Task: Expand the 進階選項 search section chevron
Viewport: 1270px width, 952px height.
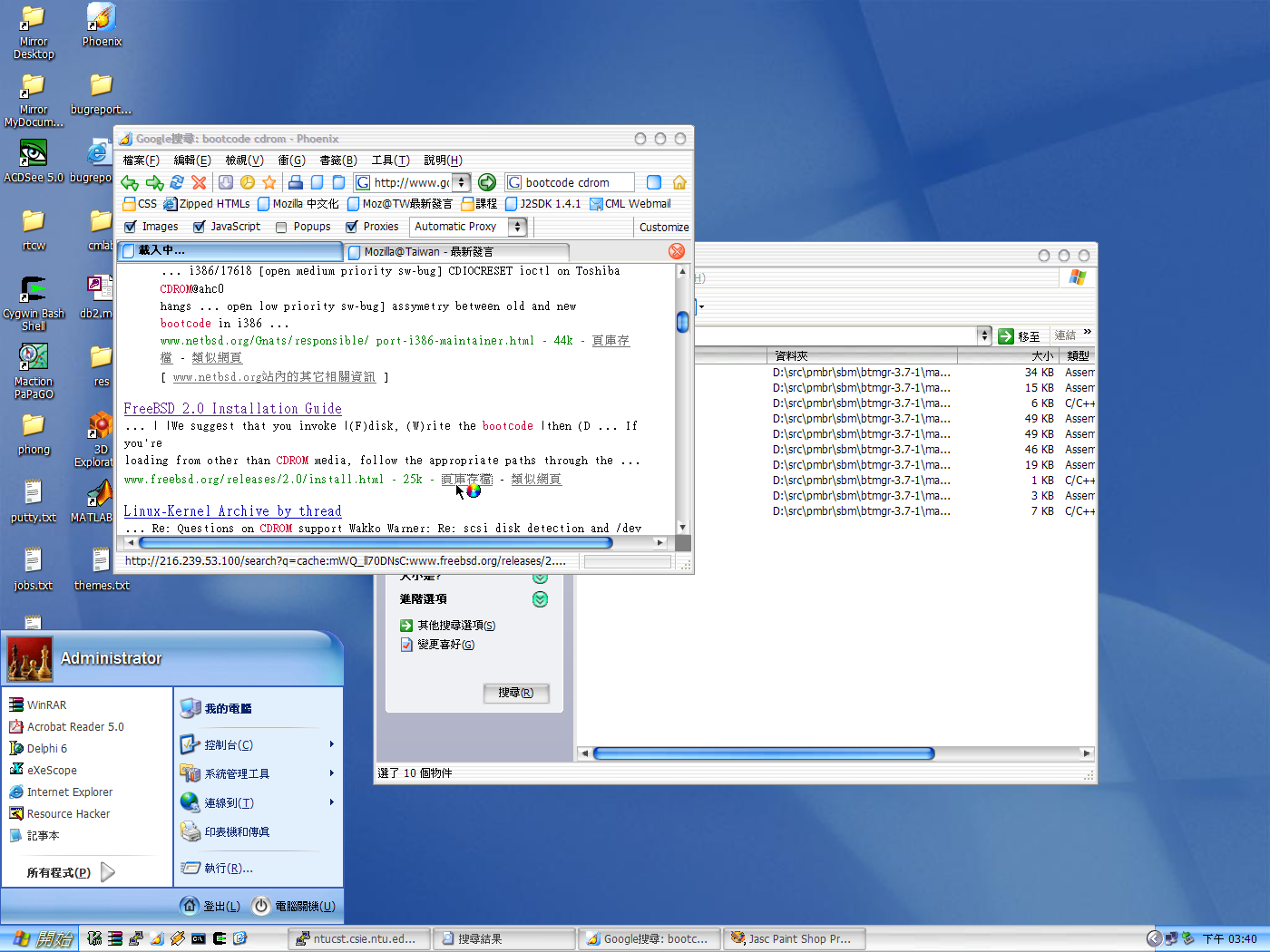Action: pyautogui.click(x=540, y=599)
